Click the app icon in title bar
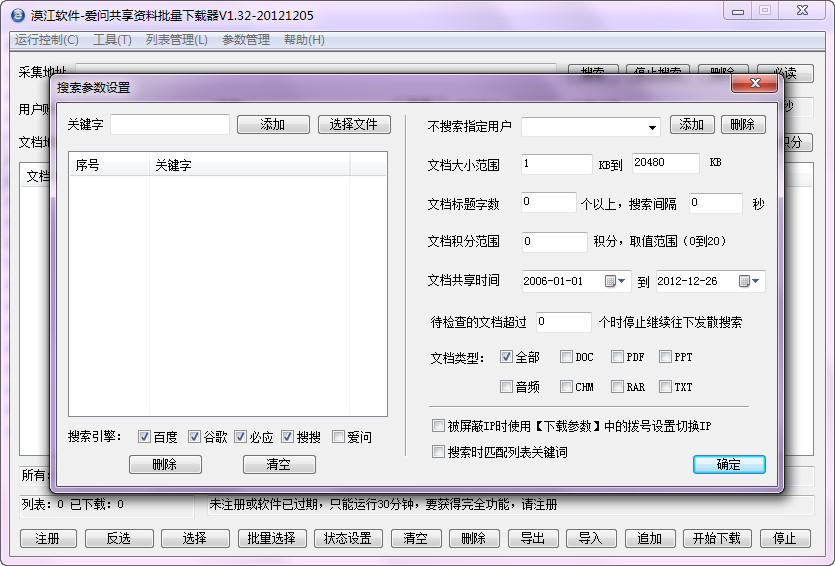 tap(18, 15)
